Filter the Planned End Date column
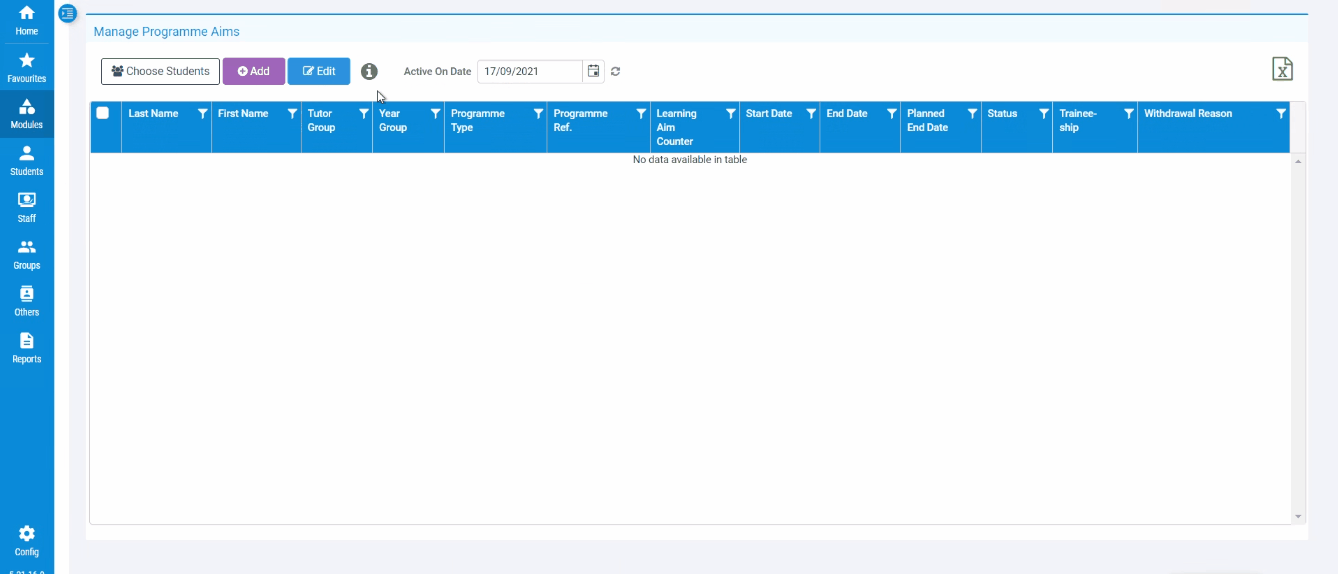Viewport: 1338px width, 574px height. [972, 114]
